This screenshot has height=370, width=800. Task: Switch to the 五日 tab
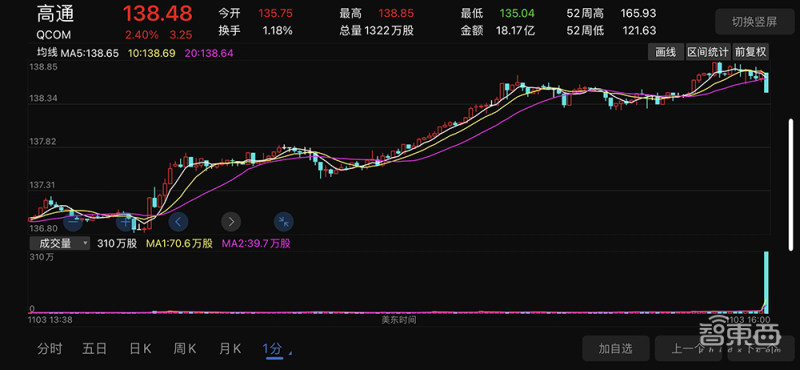pyautogui.click(x=94, y=349)
